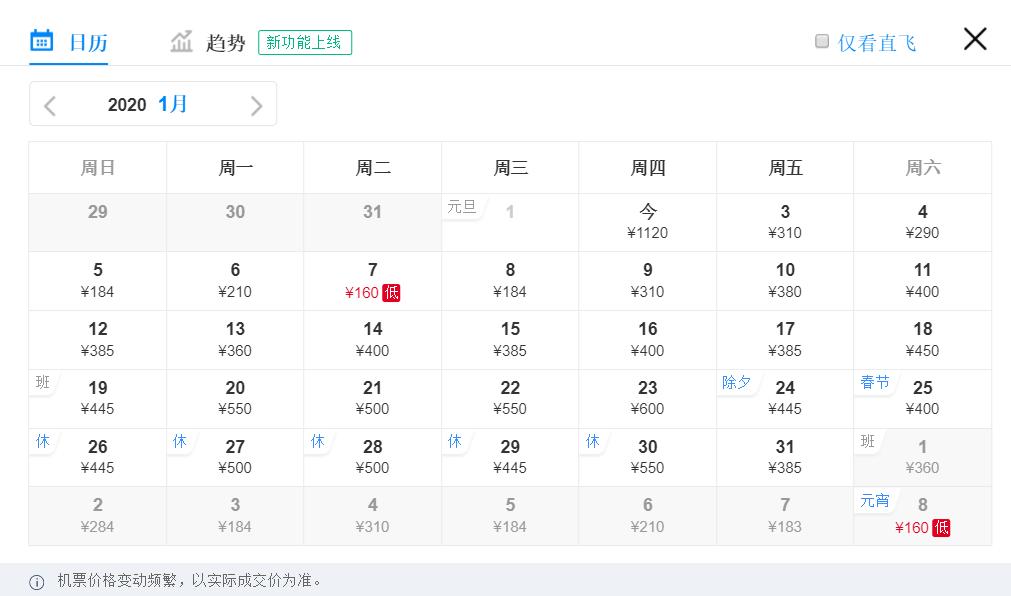Go to the previous month
Viewport: 1011px width, 596px height.
50,105
